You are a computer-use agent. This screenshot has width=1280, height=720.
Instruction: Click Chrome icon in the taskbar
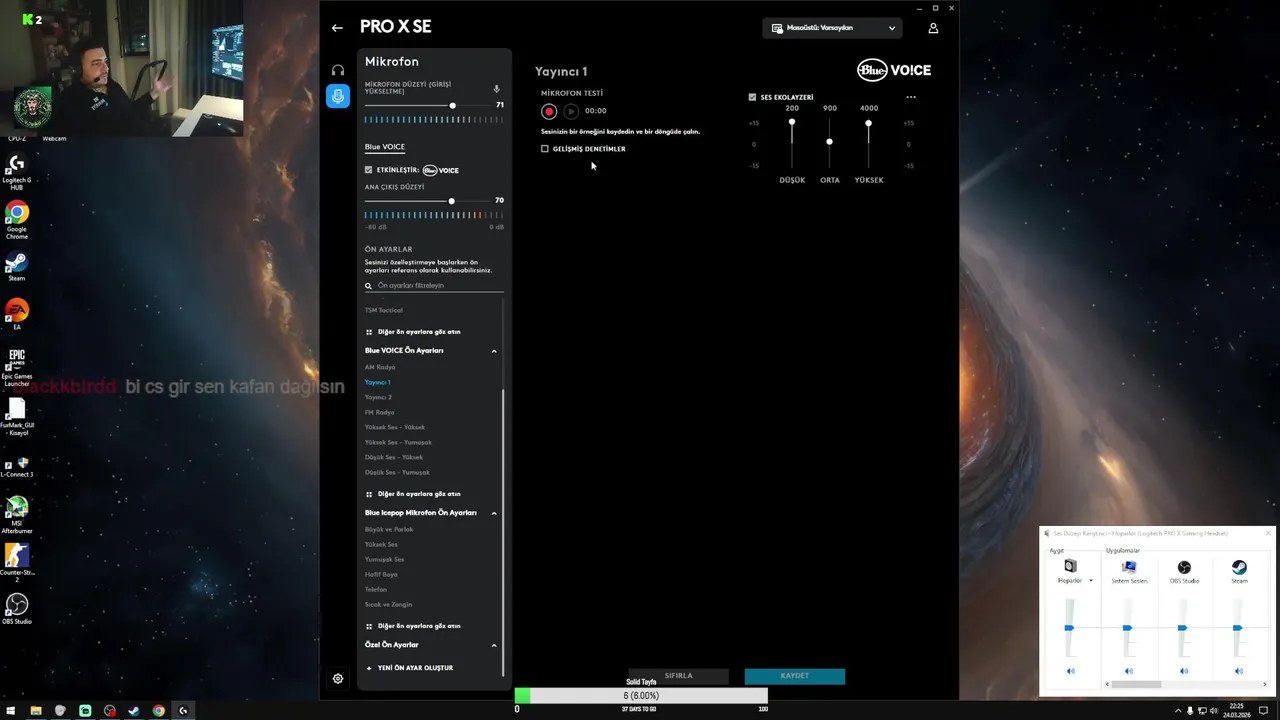coord(158,711)
